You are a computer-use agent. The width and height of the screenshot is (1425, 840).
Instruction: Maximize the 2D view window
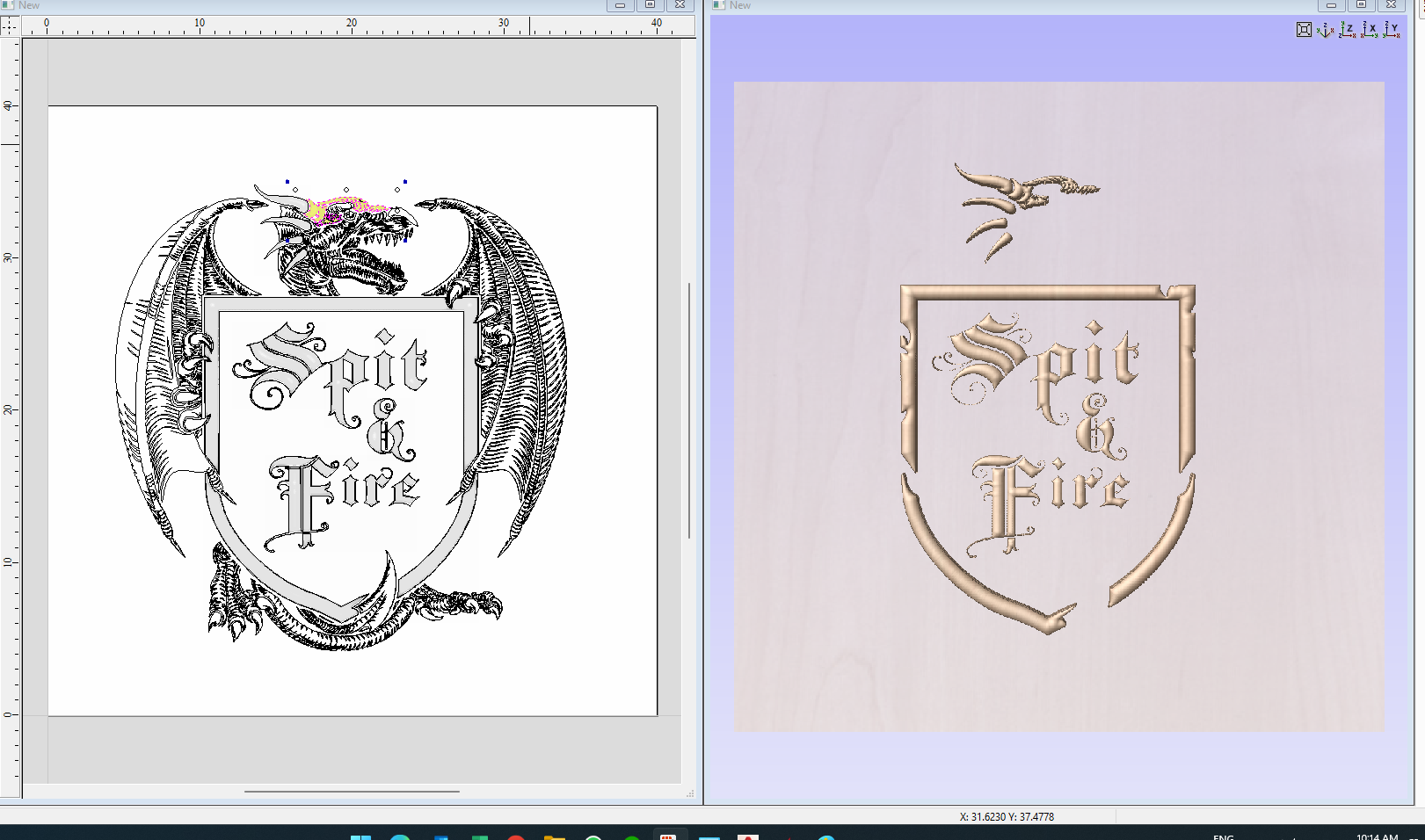(650, 5)
